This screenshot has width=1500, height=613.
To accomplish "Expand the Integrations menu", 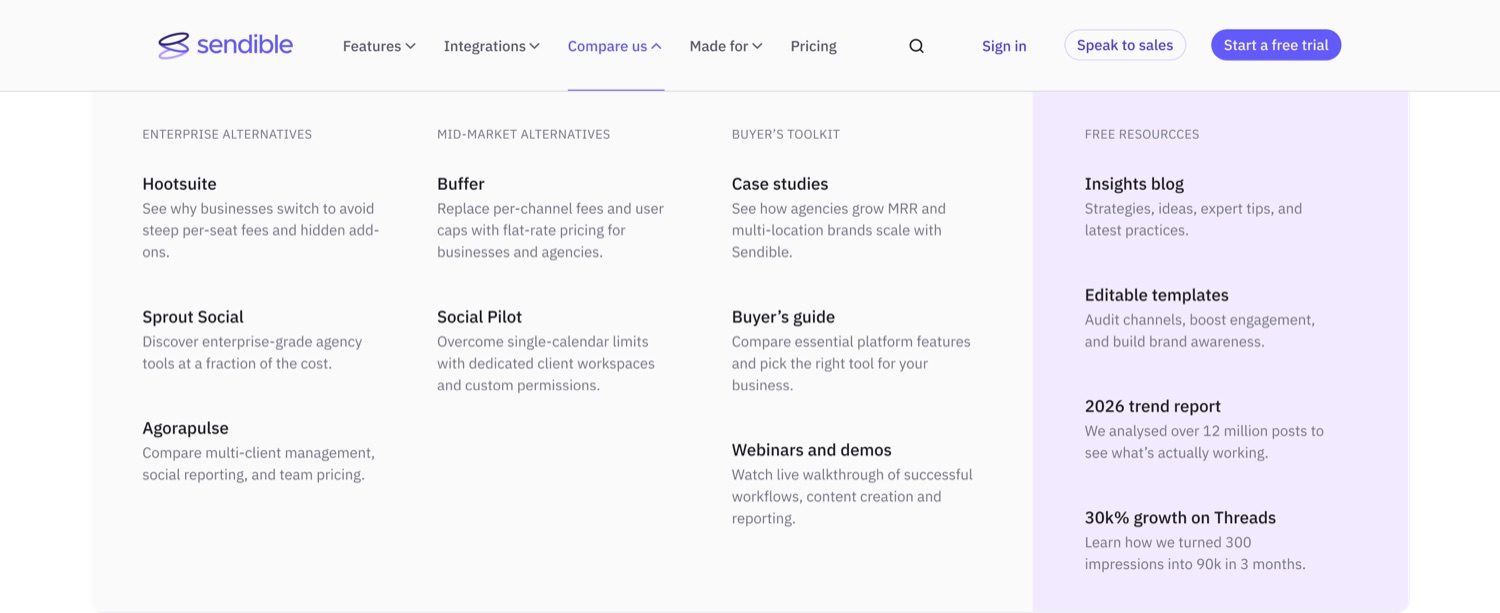I will tap(492, 46).
